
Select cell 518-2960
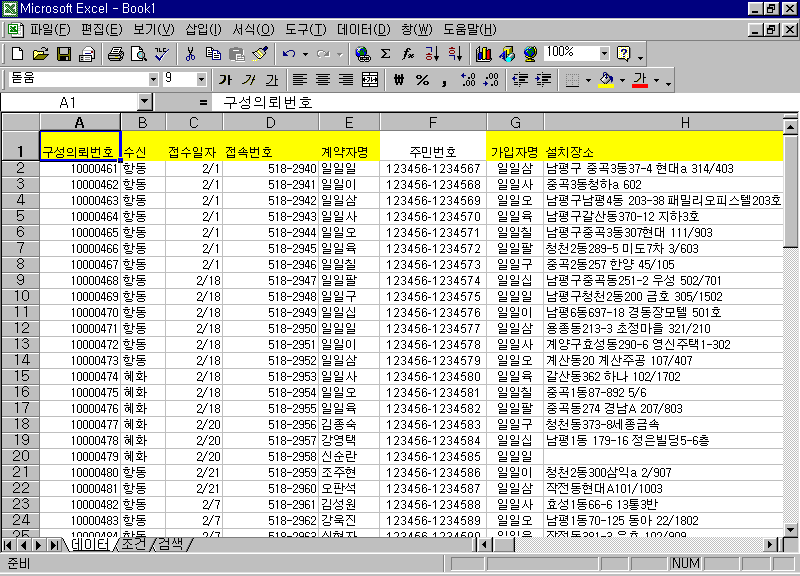coord(271,488)
